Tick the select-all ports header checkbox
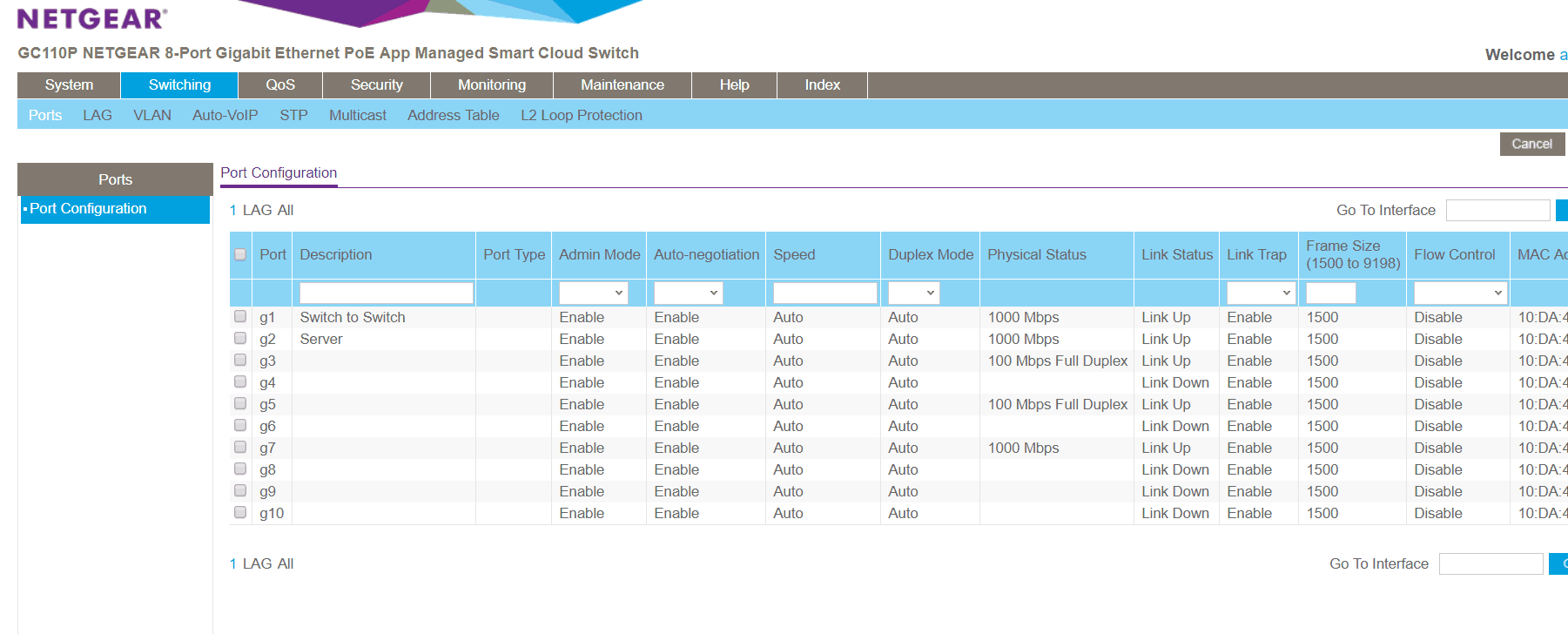The width and height of the screenshot is (1568, 634). point(240,255)
